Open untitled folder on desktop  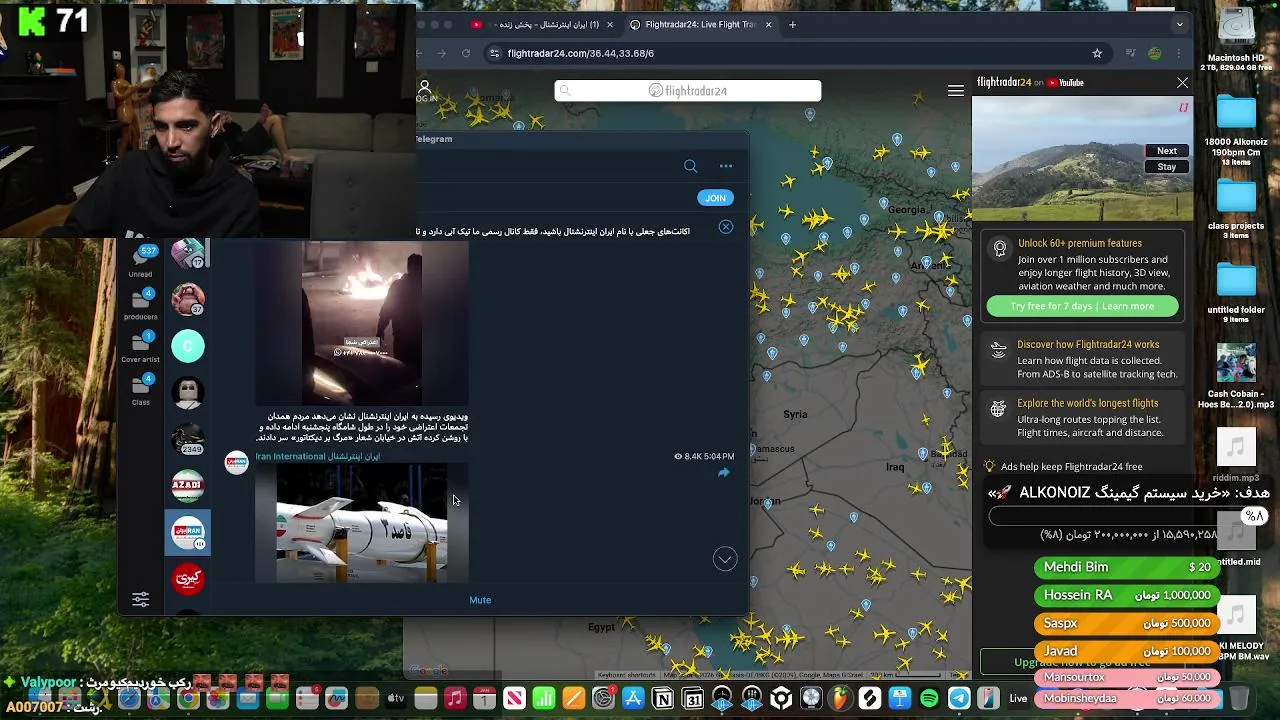coord(1236,292)
